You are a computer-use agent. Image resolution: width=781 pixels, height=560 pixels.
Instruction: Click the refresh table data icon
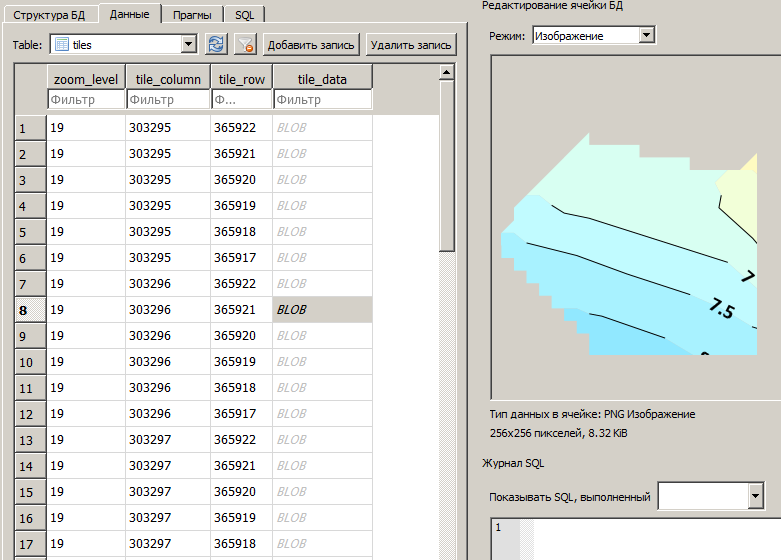[x=216, y=44]
